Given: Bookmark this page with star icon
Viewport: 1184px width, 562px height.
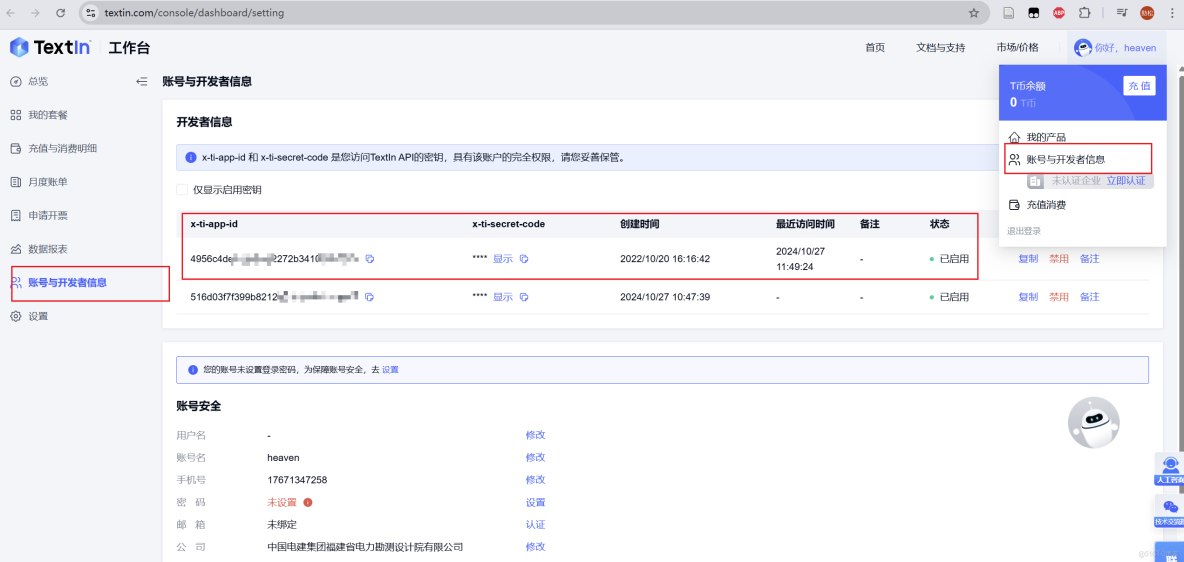Looking at the screenshot, I should pyautogui.click(x=973, y=13).
